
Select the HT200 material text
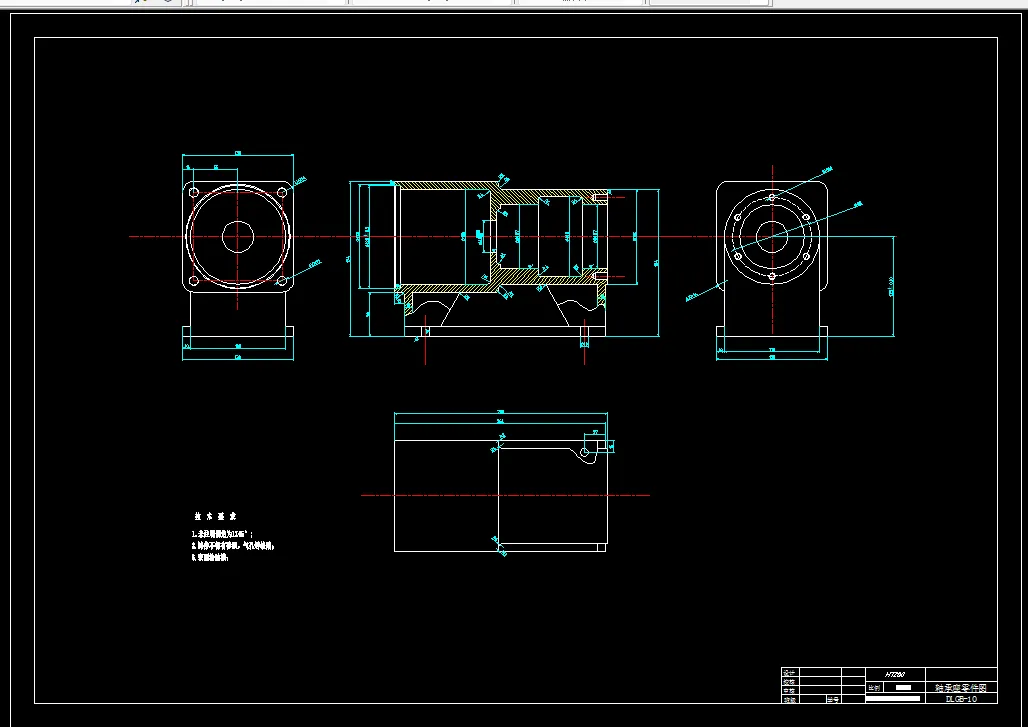coord(895,675)
